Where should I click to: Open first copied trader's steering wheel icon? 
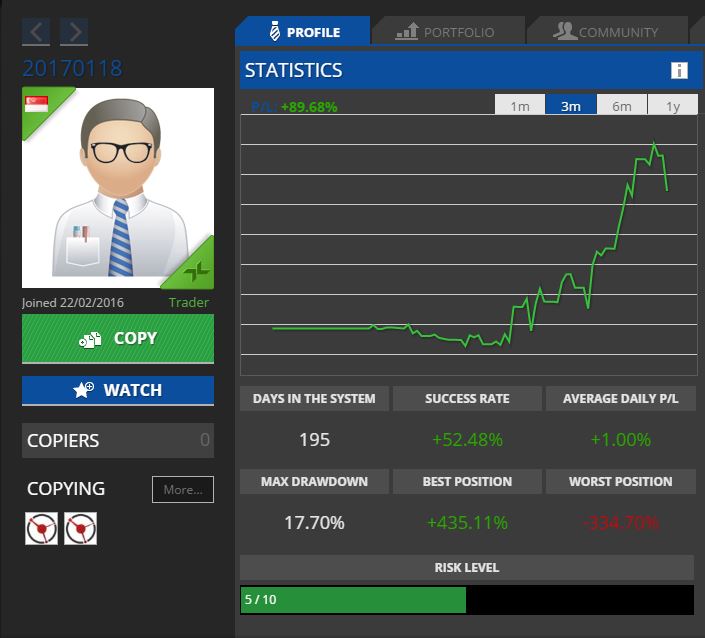point(41,528)
